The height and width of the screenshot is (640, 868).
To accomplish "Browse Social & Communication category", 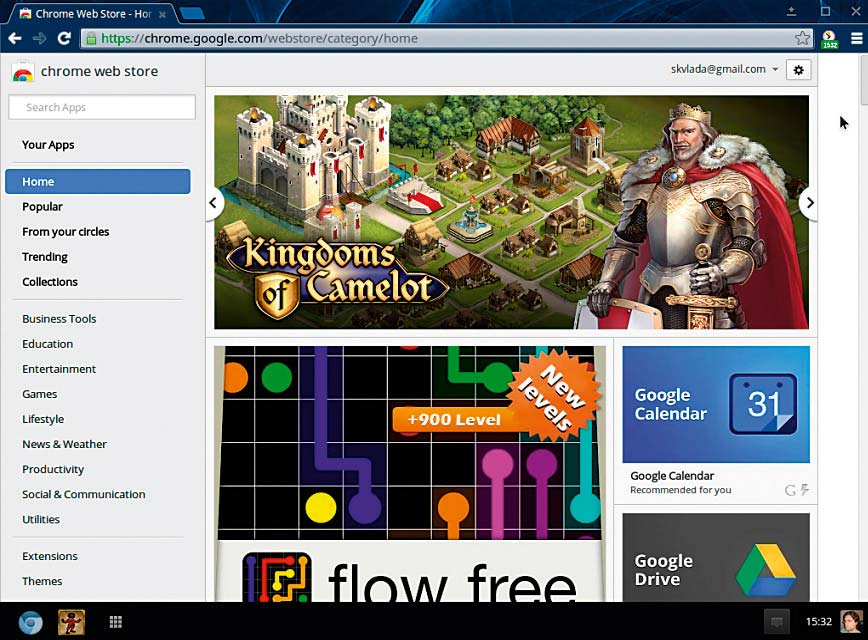I will point(84,494).
